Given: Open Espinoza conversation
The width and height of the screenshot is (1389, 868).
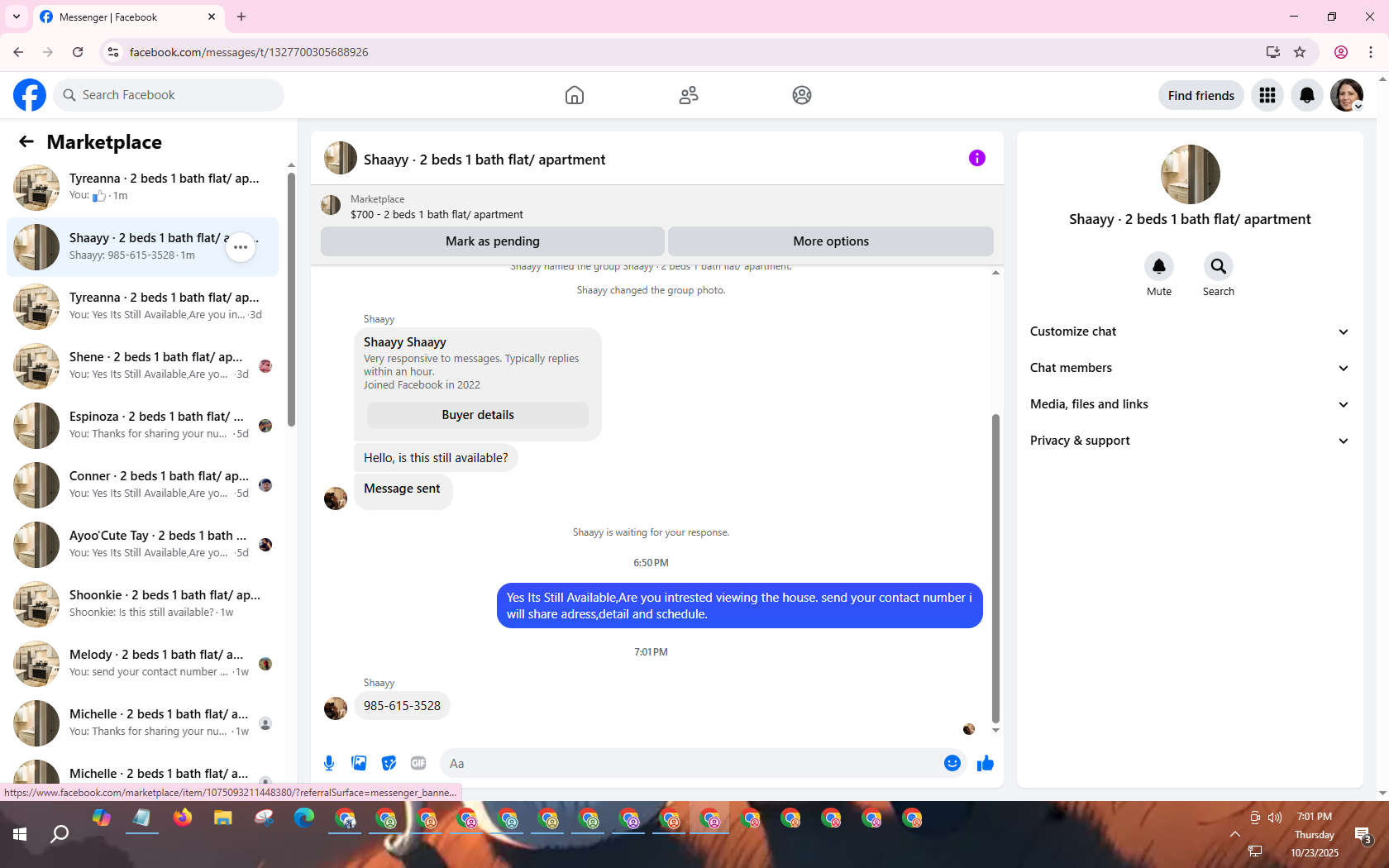Looking at the screenshot, I should [x=142, y=426].
